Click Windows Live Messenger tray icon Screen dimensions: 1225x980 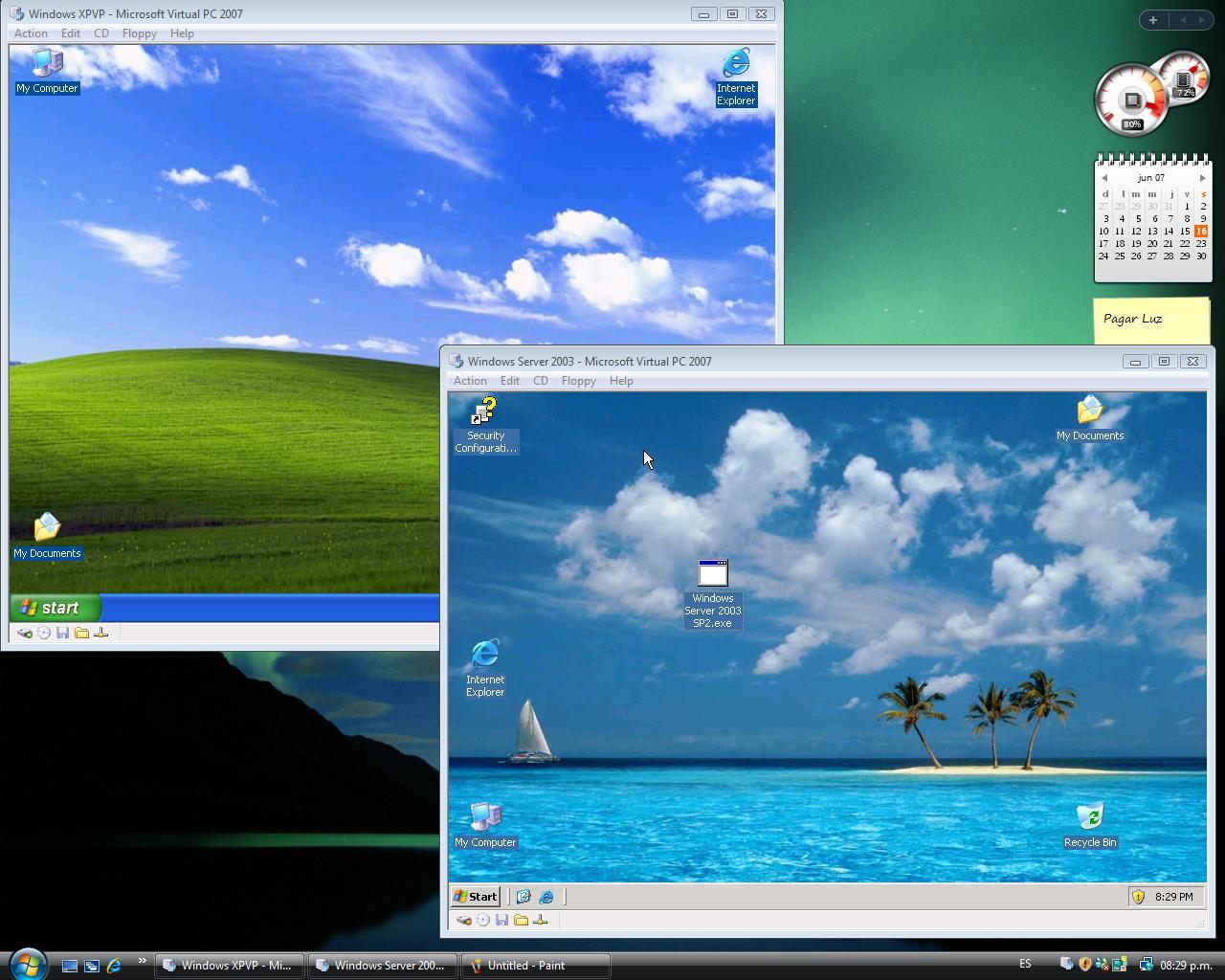pyautogui.click(x=1102, y=965)
